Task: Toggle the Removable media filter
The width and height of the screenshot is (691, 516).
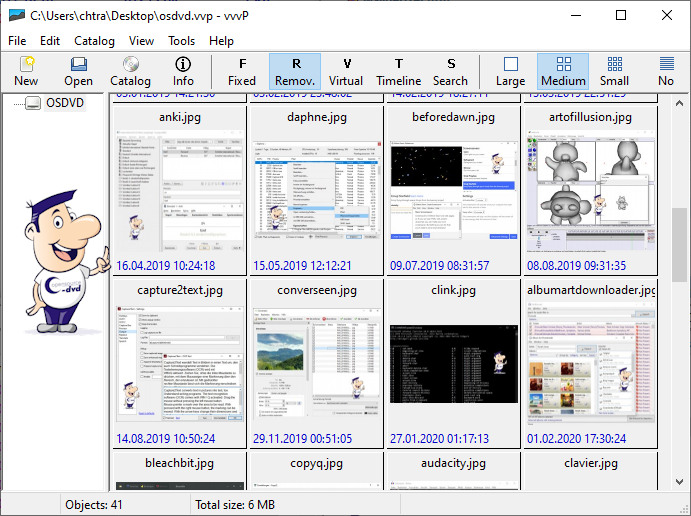Action: [x=295, y=71]
